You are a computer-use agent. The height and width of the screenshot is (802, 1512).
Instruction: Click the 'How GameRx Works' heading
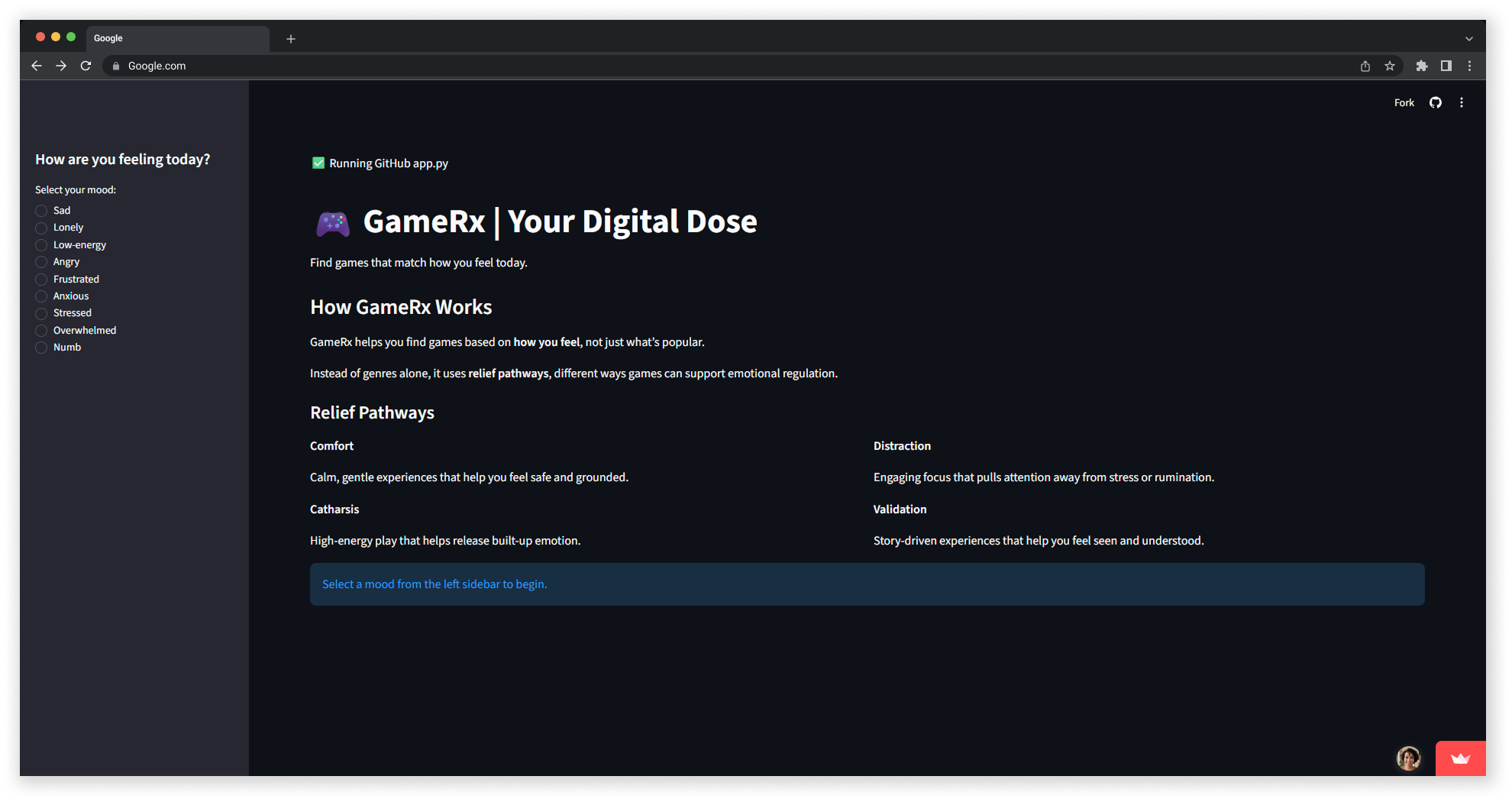click(x=401, y=307)
